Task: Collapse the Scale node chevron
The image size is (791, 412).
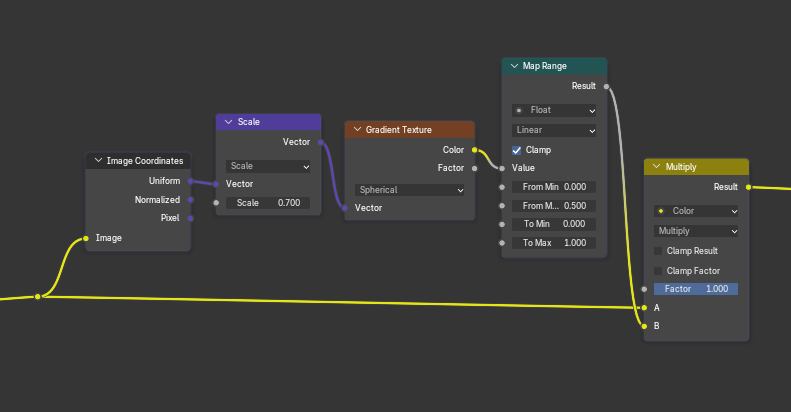Action: coord(228,122)
